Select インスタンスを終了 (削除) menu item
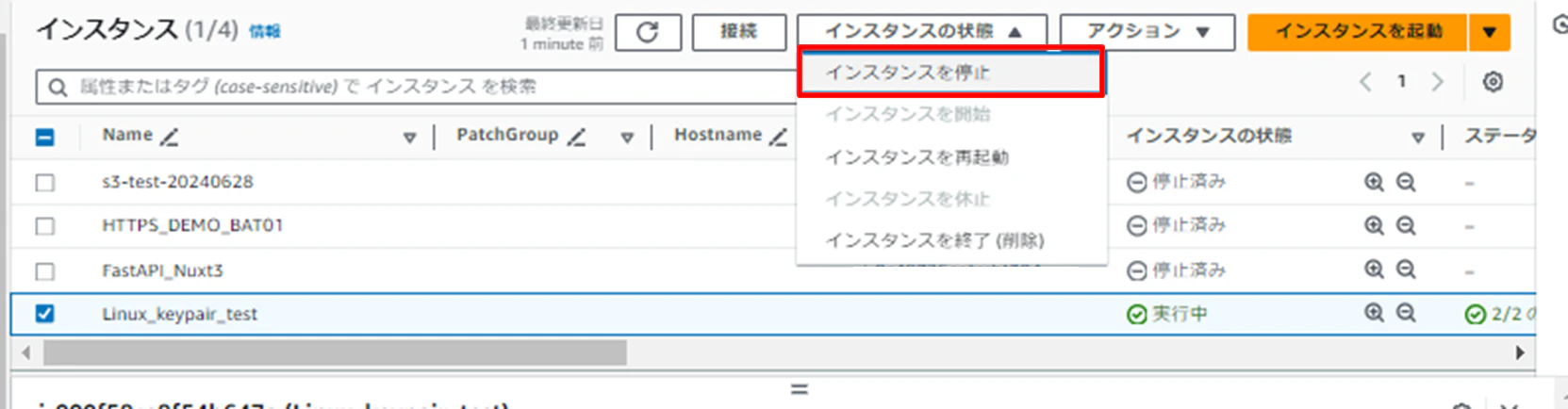The image size is (1568, 409). point(950,240)
